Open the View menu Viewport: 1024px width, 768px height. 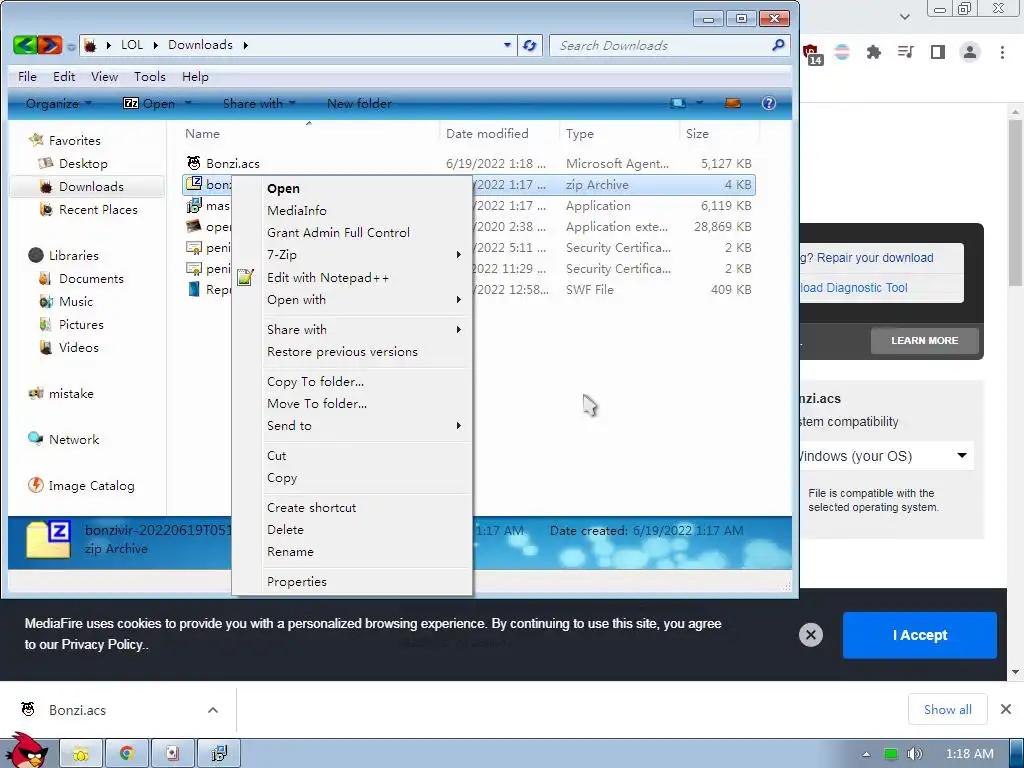coord(104,77)
